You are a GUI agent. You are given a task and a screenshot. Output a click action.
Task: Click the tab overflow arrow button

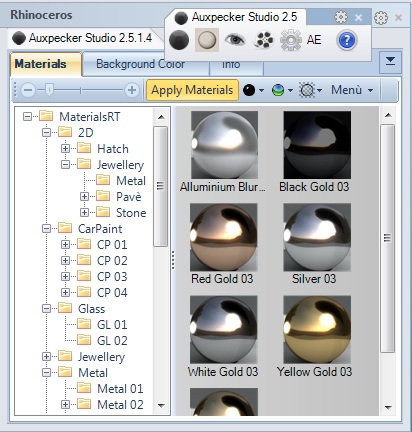click(390, 62)
